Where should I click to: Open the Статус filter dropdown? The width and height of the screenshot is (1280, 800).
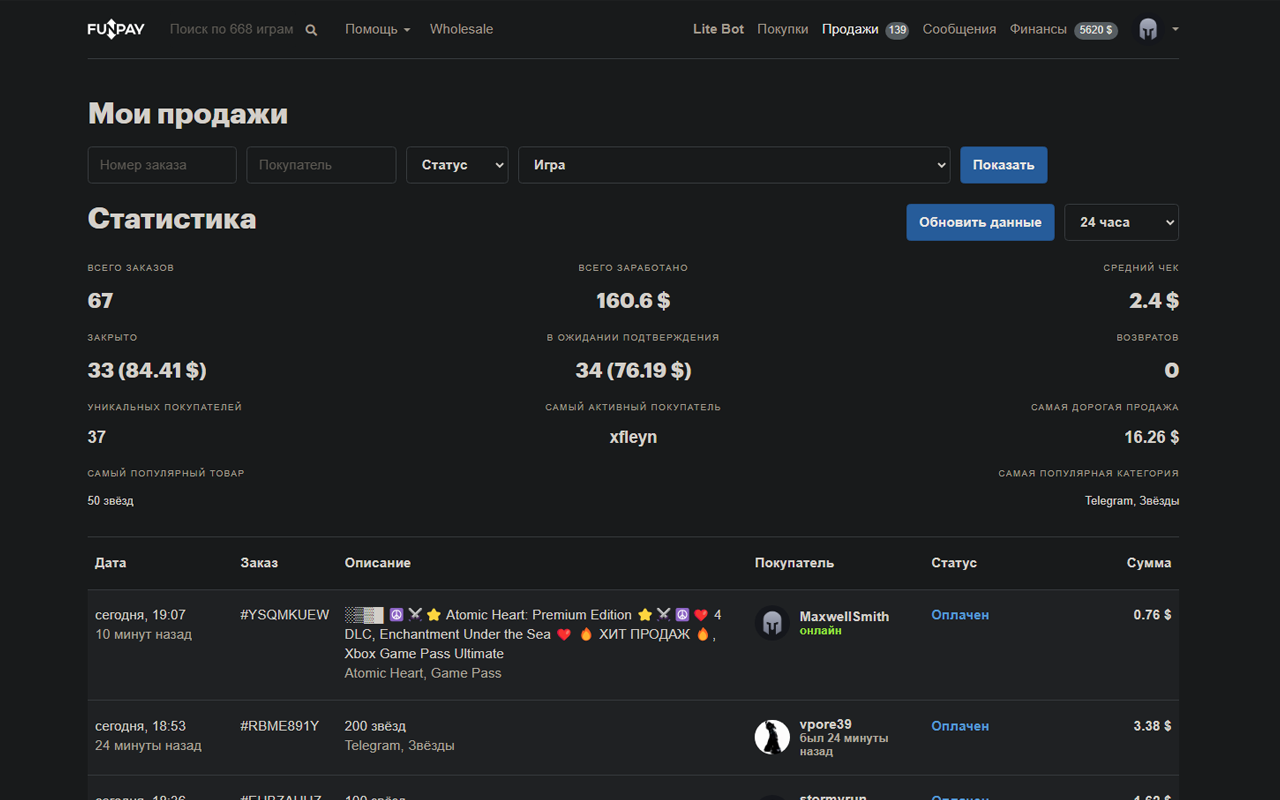(457, 165)
